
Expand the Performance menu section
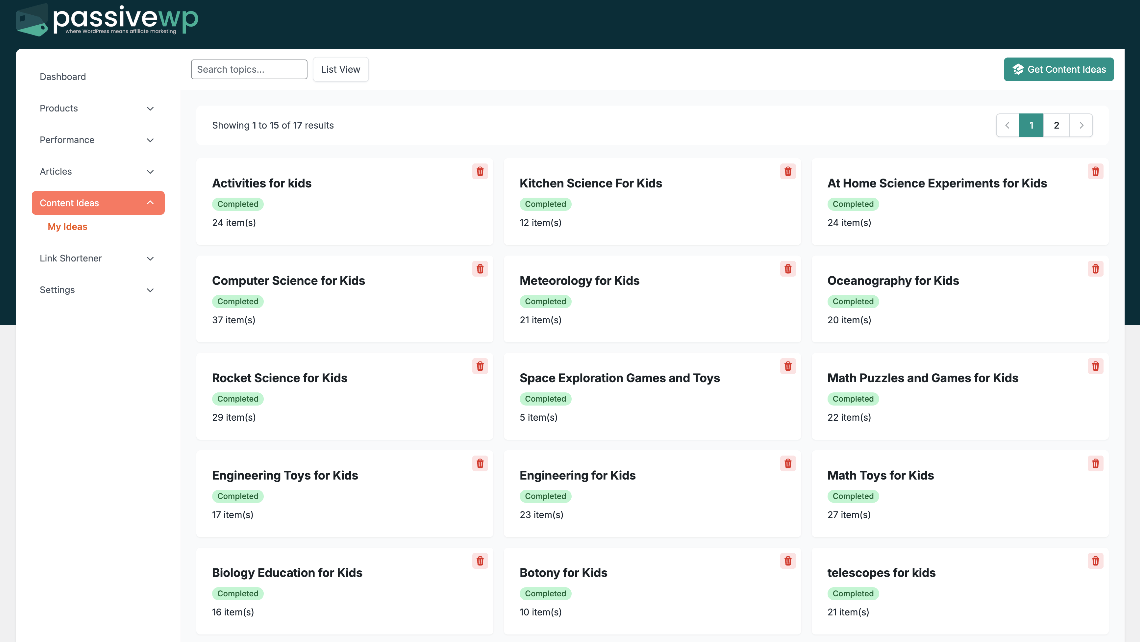[97, 140]
